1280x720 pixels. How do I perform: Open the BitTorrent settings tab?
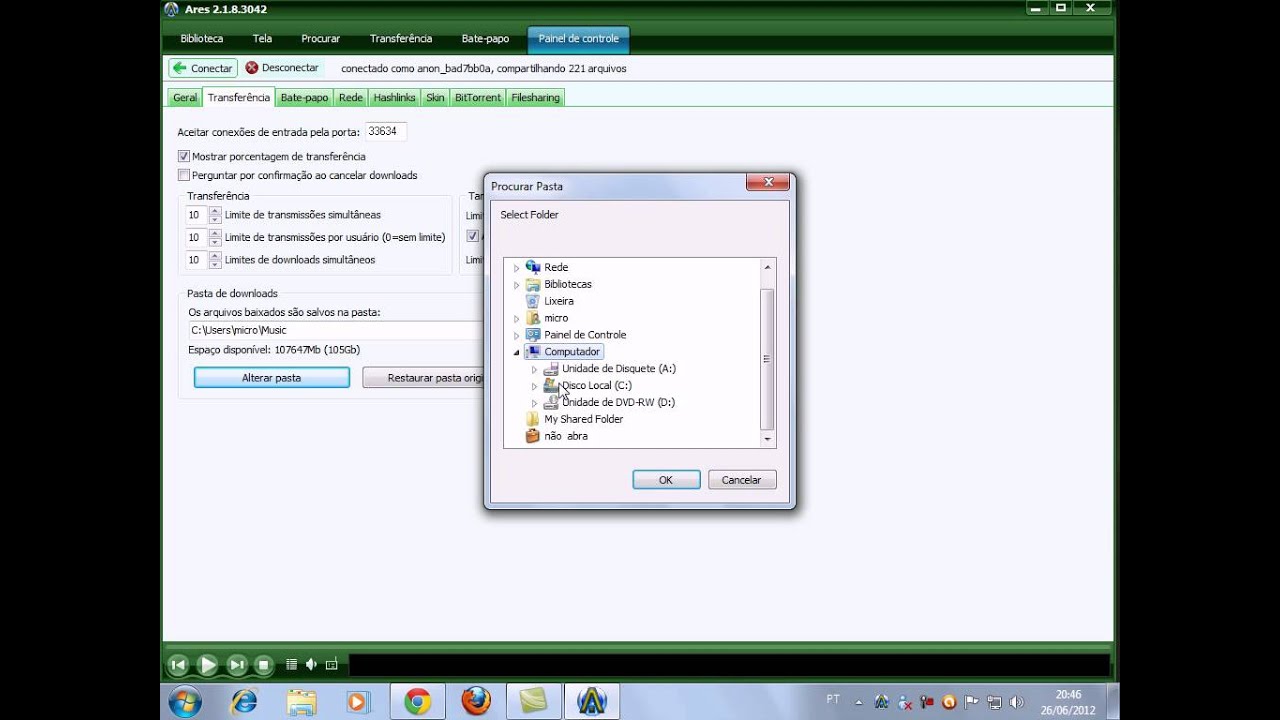478,98
